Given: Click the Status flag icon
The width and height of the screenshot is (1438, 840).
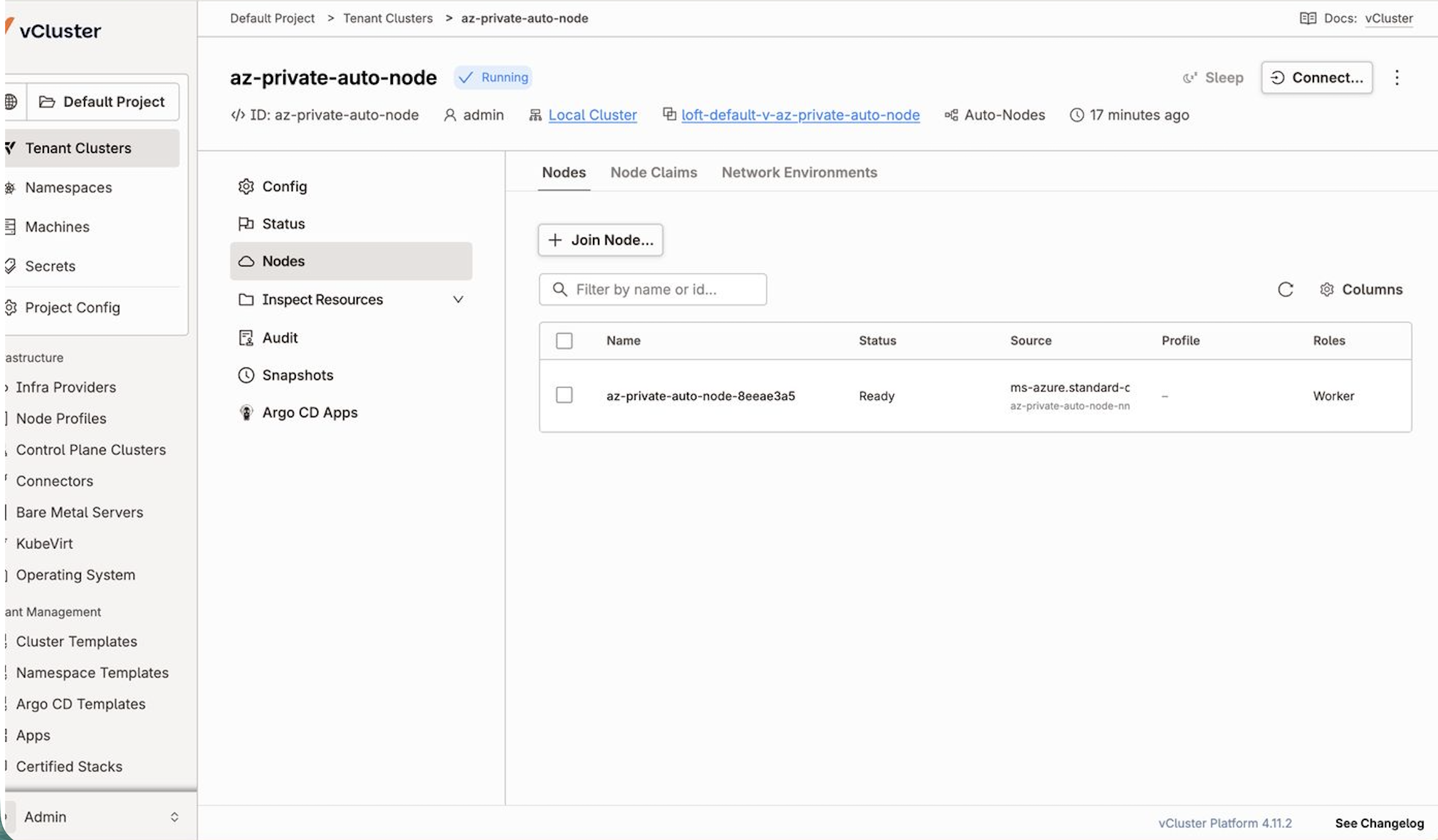Looking at the screenshot, I should (x=246, y=224).
